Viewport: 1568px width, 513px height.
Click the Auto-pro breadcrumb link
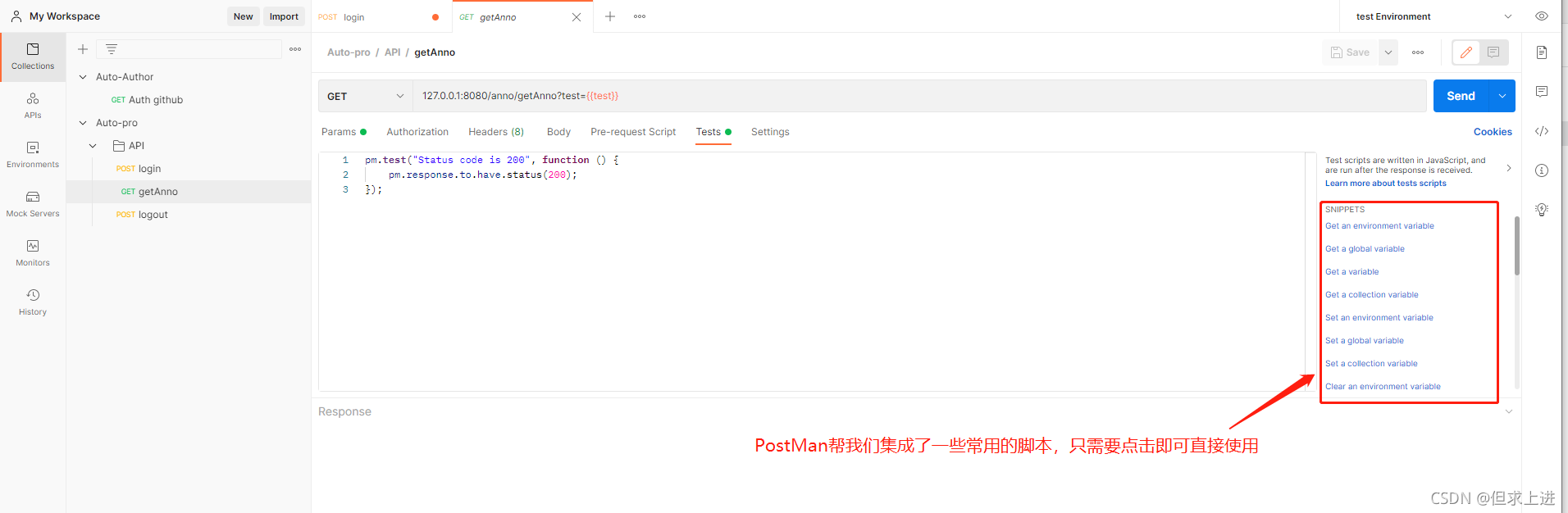click(349, 52)
